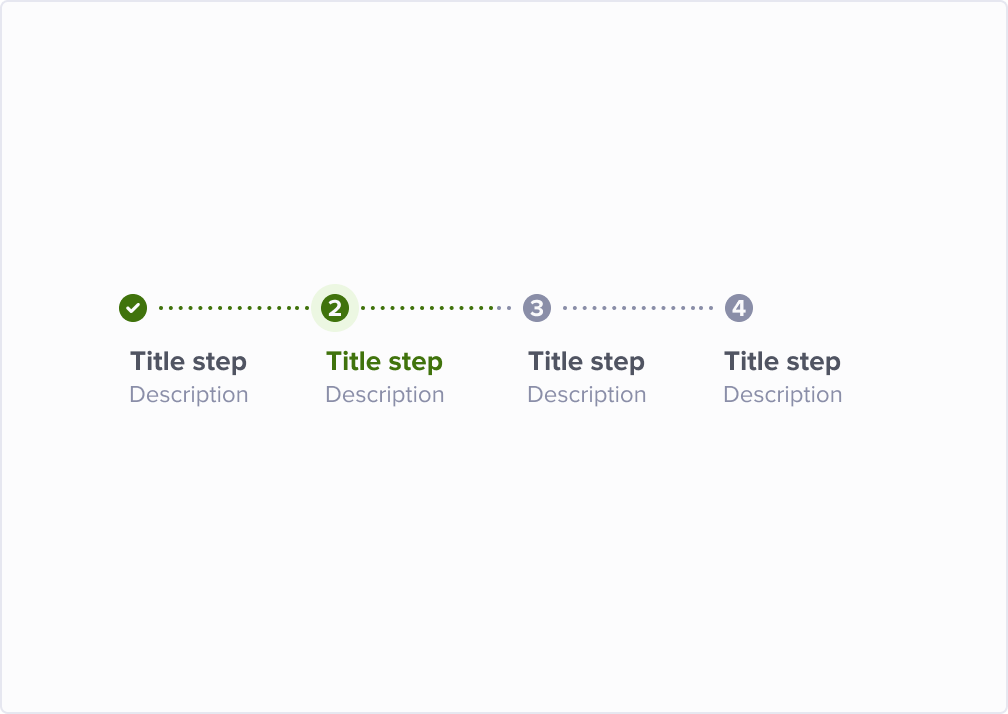
Task: Click Description under the green title
Action: (x=384, y=395)
